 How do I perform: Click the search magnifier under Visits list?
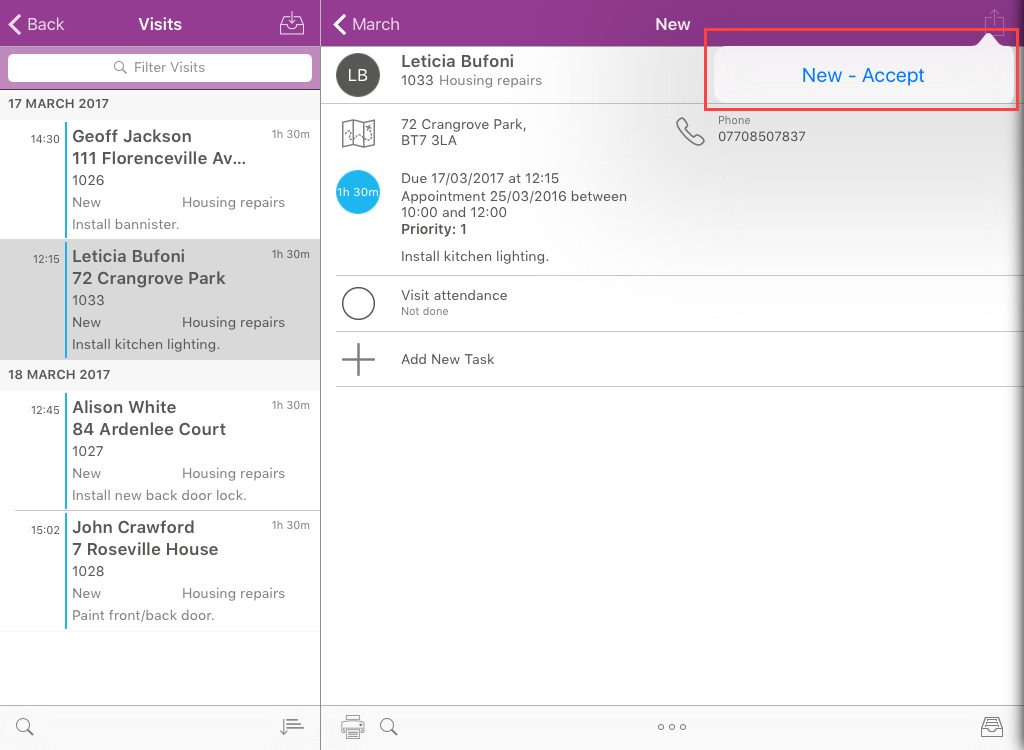[25, 726]
